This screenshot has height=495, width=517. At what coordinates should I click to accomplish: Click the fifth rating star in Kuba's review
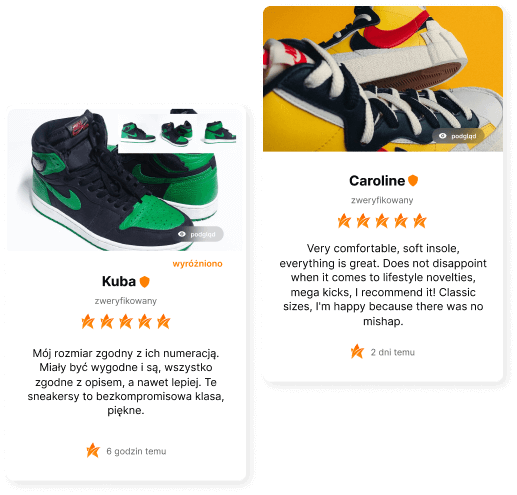164,322
